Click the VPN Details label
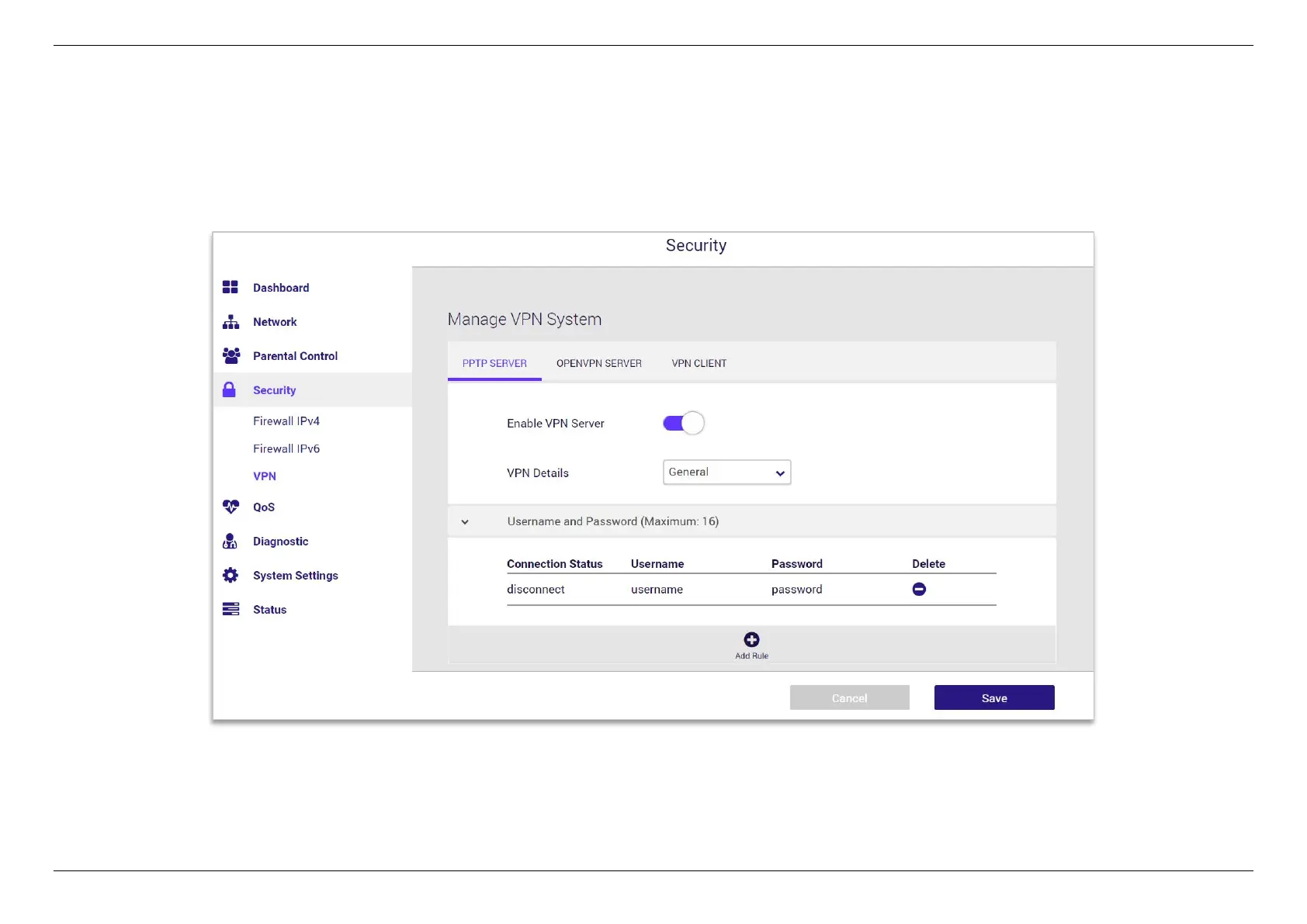This screenshot has height=924, width=1307. coord(538,472)
